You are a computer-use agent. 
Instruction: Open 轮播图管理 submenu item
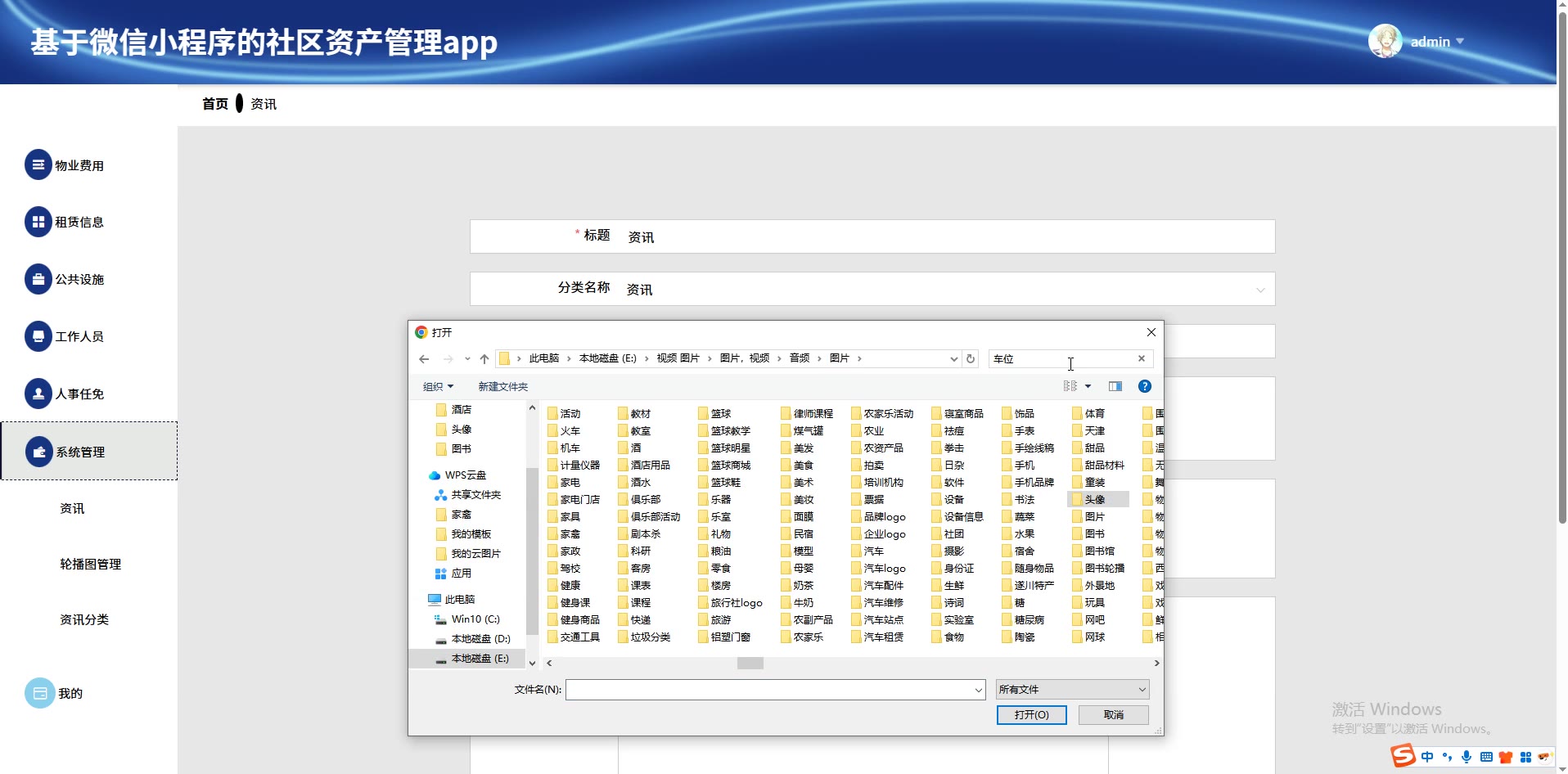(x=90, y=565)
